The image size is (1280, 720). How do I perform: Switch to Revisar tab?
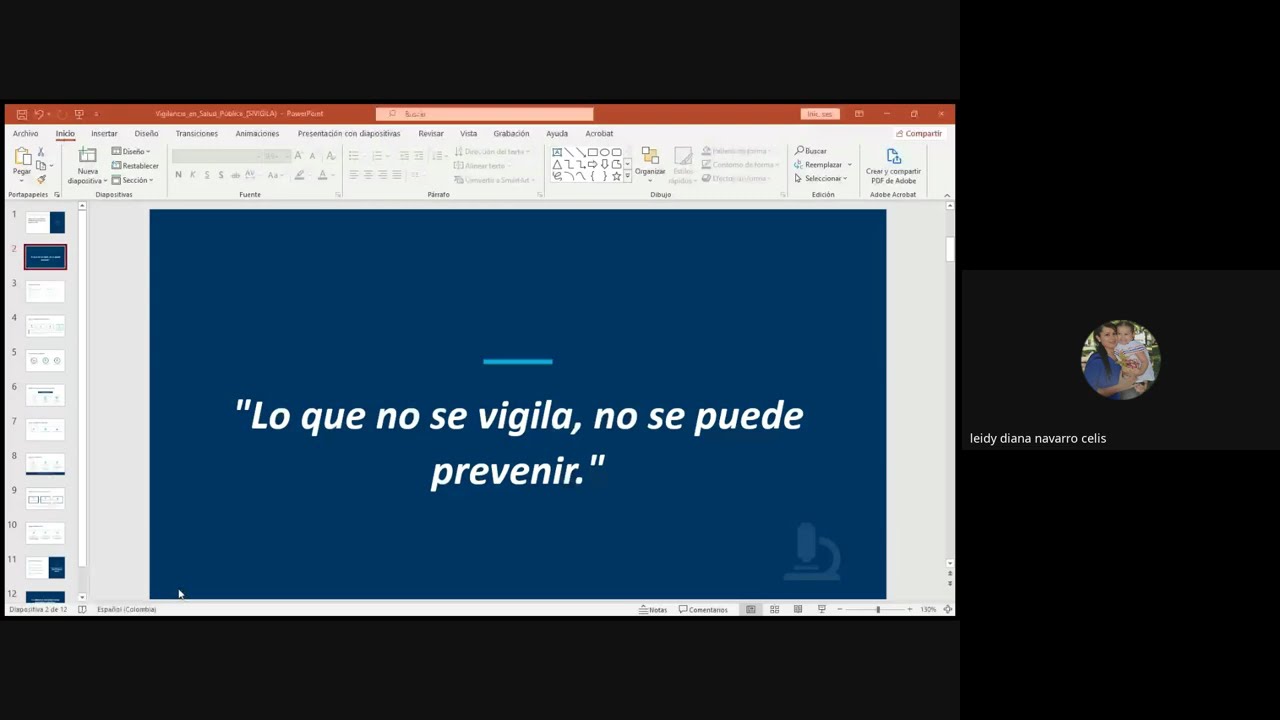[431, 133]
